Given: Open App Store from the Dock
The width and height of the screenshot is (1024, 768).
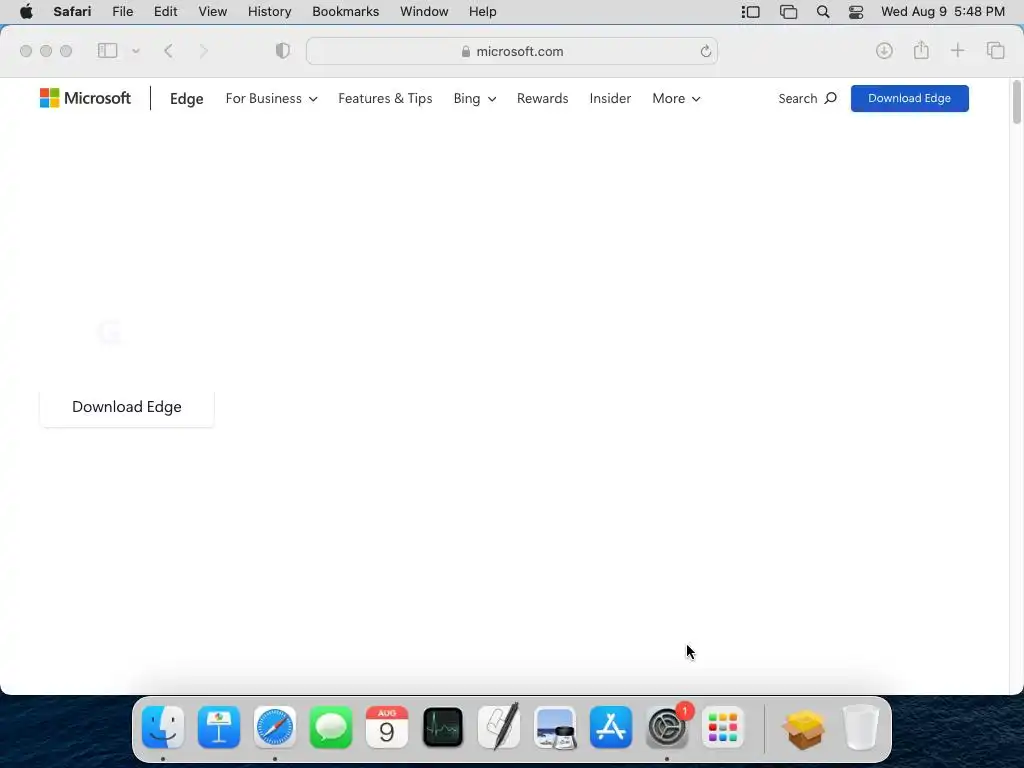Looking at the screenshot, I should [x=611, y=727].
